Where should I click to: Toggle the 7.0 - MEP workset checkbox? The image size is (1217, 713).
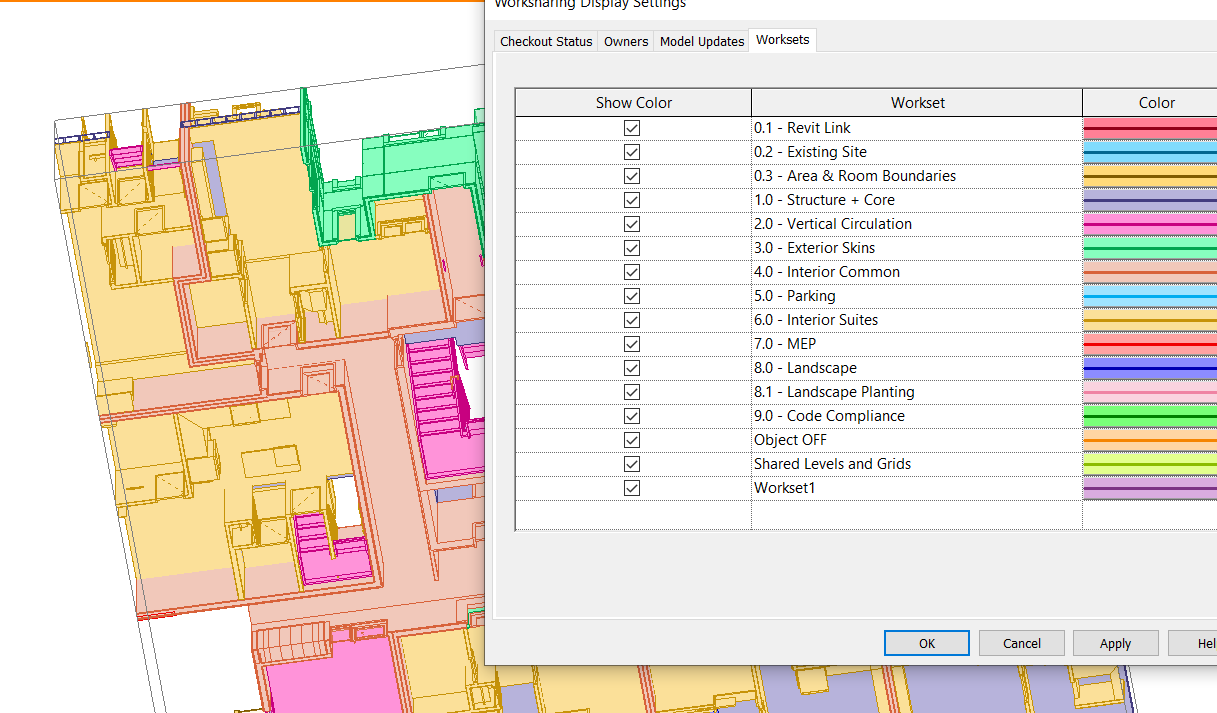[631, 343]
